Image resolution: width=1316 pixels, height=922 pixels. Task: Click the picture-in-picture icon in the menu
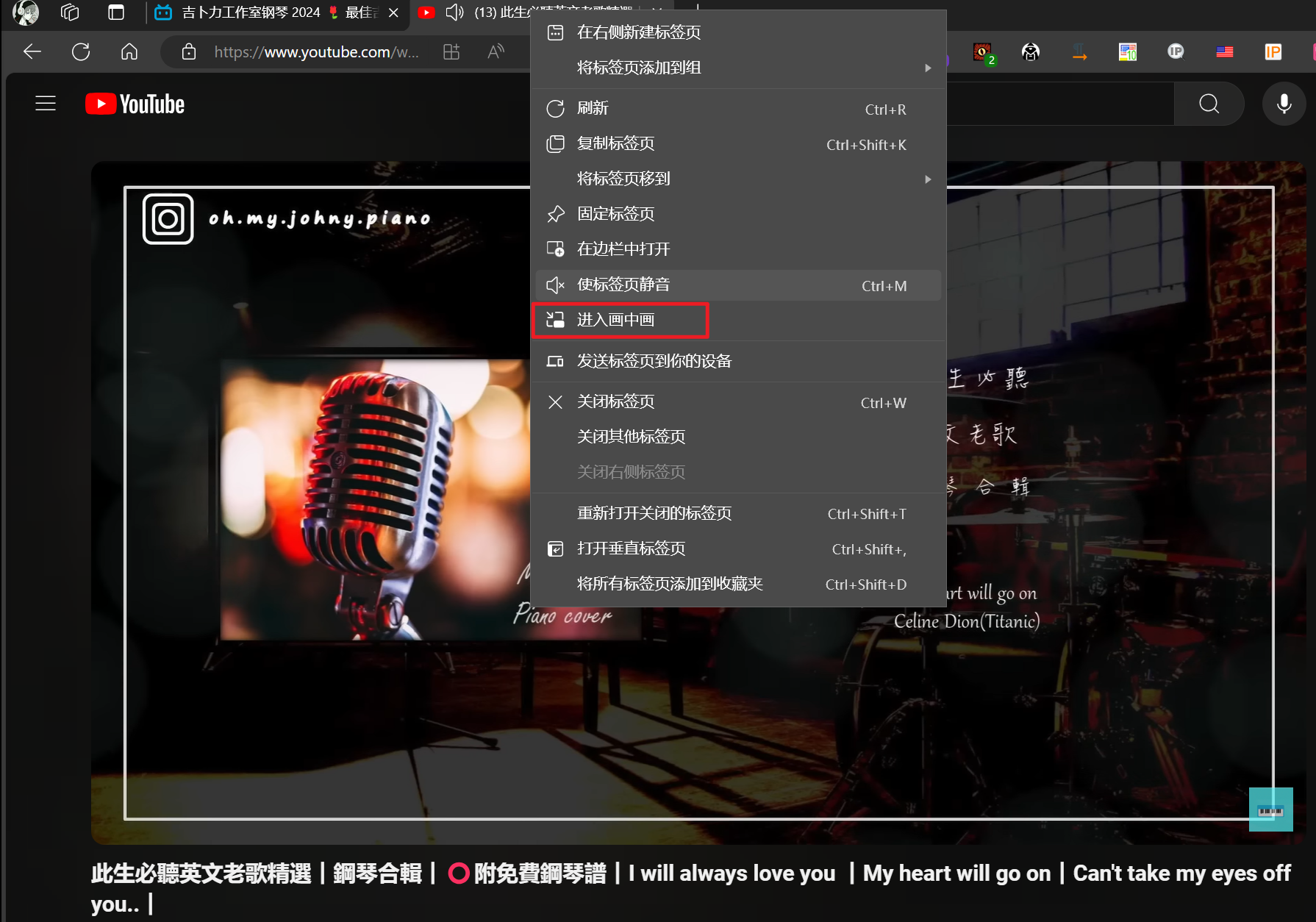pos(556,320)
